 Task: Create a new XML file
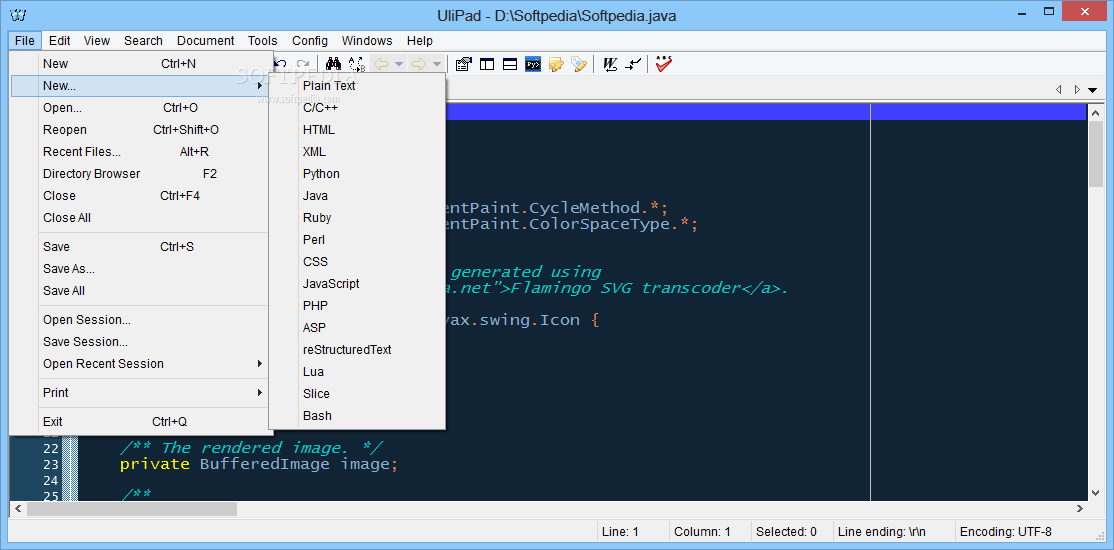pos(357,152)
